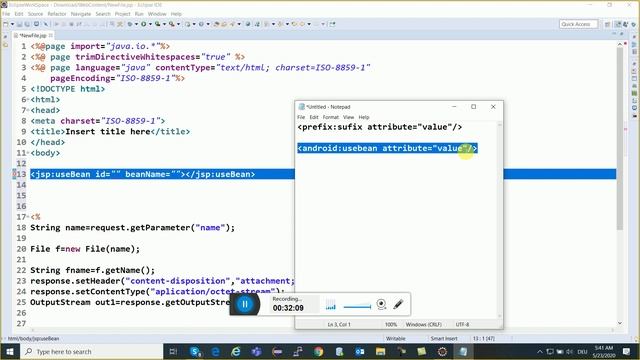Open Eclipse Navigate menu
Viewport: 640px width, 360px height.
tap(81, 14)
